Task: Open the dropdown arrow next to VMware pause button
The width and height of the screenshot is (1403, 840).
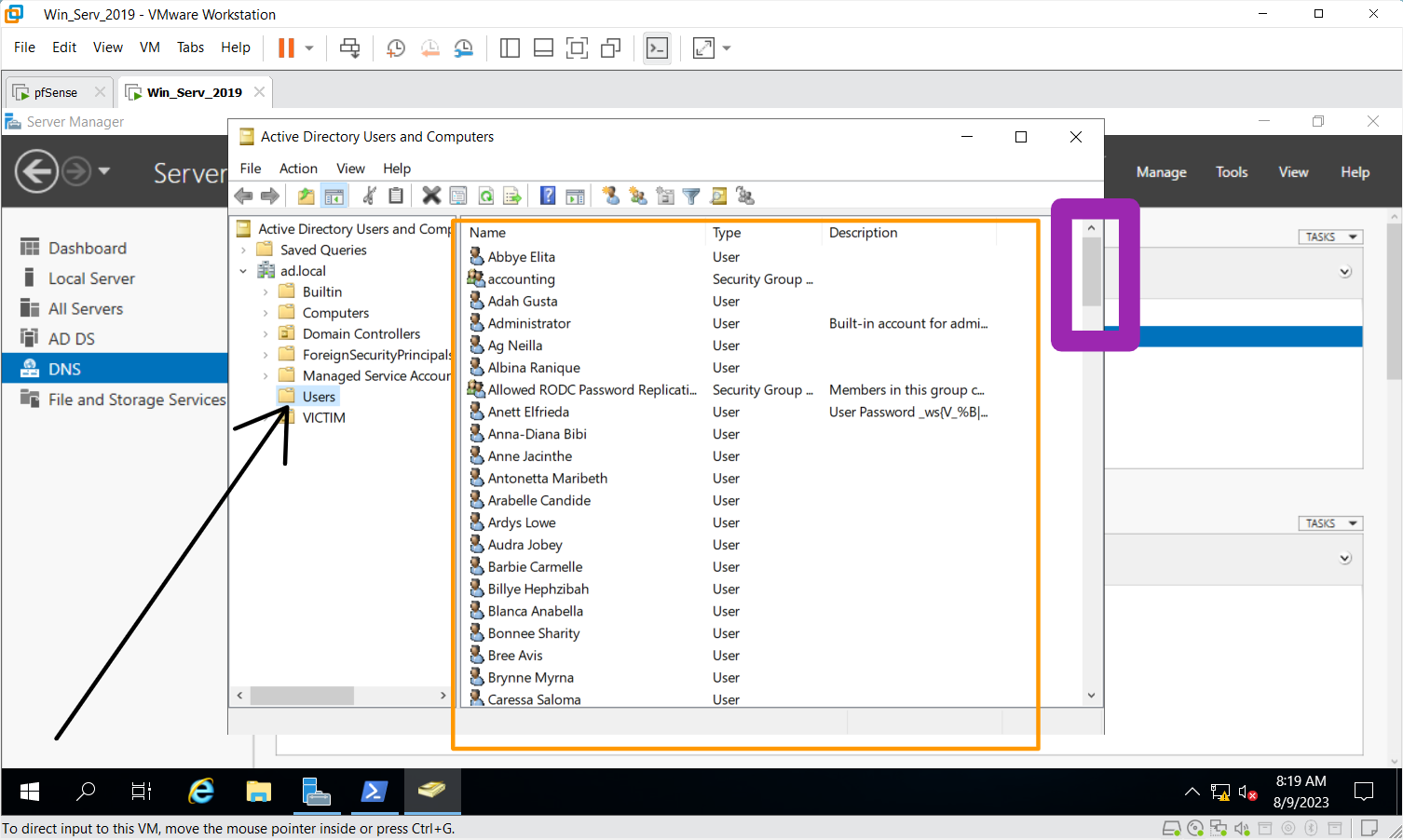Action: tap(309, 47)
